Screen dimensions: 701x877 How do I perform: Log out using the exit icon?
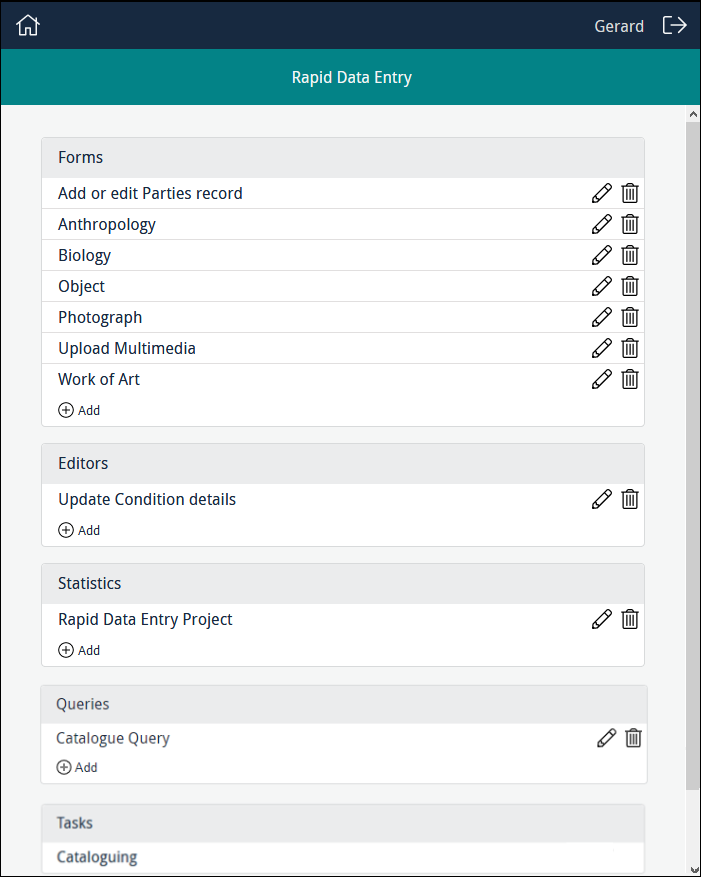pos(675,26)
